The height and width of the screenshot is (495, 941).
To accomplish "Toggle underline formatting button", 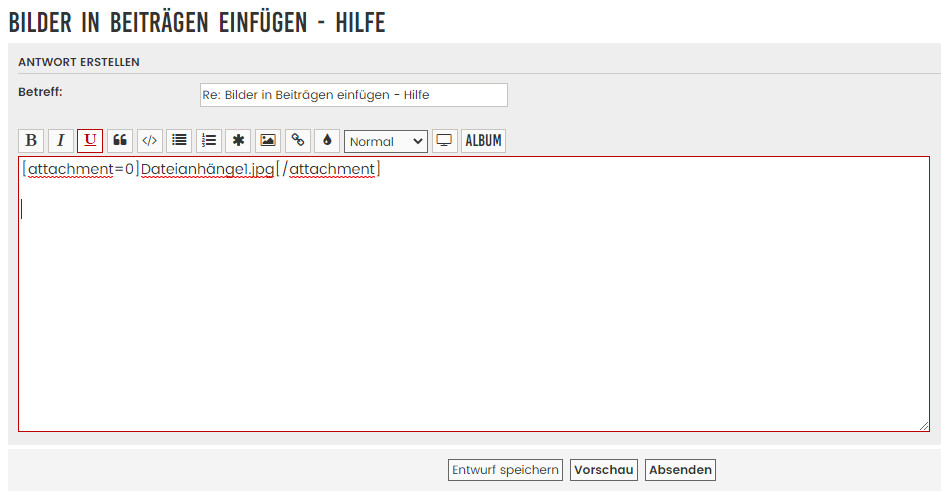I will click(x=90, y=141).
